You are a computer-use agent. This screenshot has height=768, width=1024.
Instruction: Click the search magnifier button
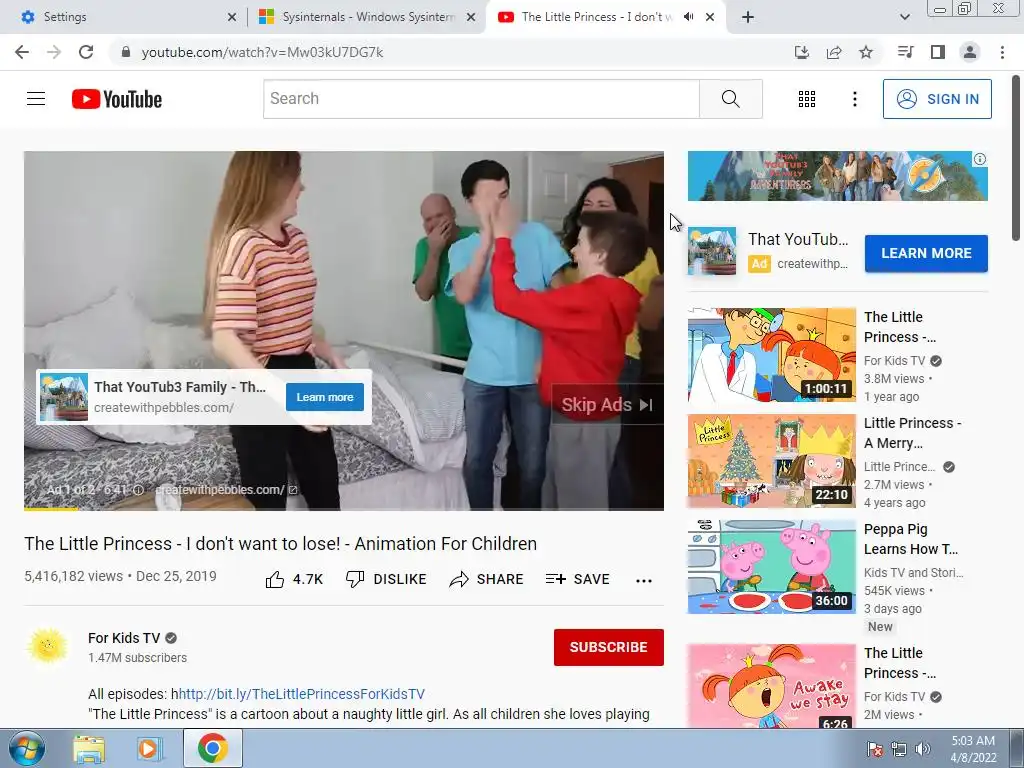pyautogui.click(x=731, y=99)
